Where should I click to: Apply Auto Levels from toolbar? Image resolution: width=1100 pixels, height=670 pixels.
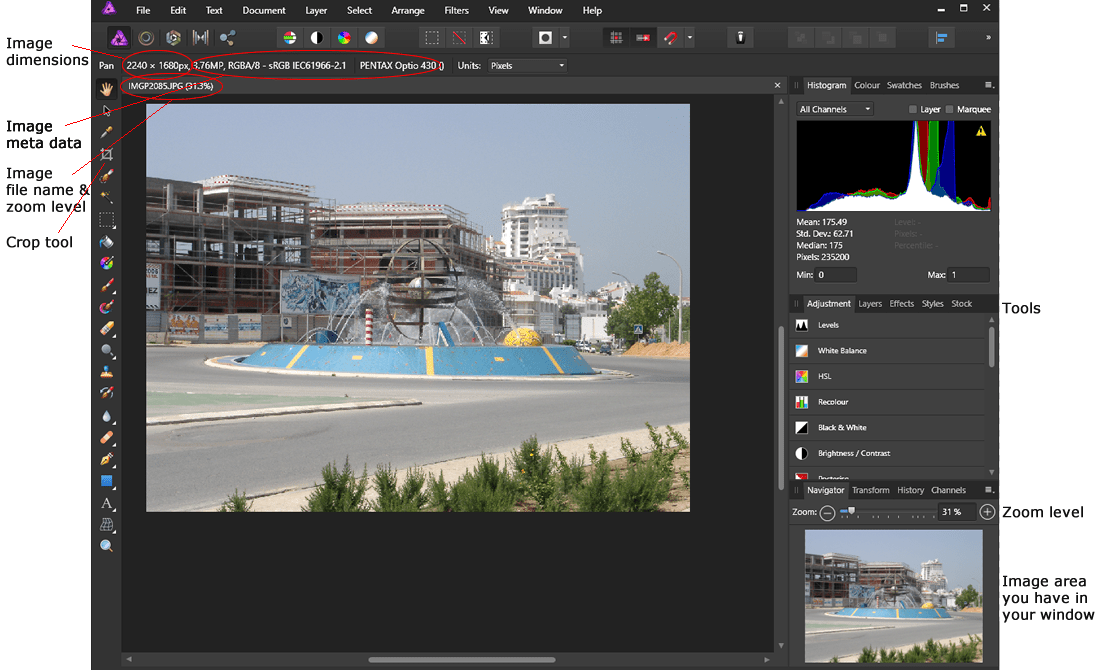tap(290, 38)
